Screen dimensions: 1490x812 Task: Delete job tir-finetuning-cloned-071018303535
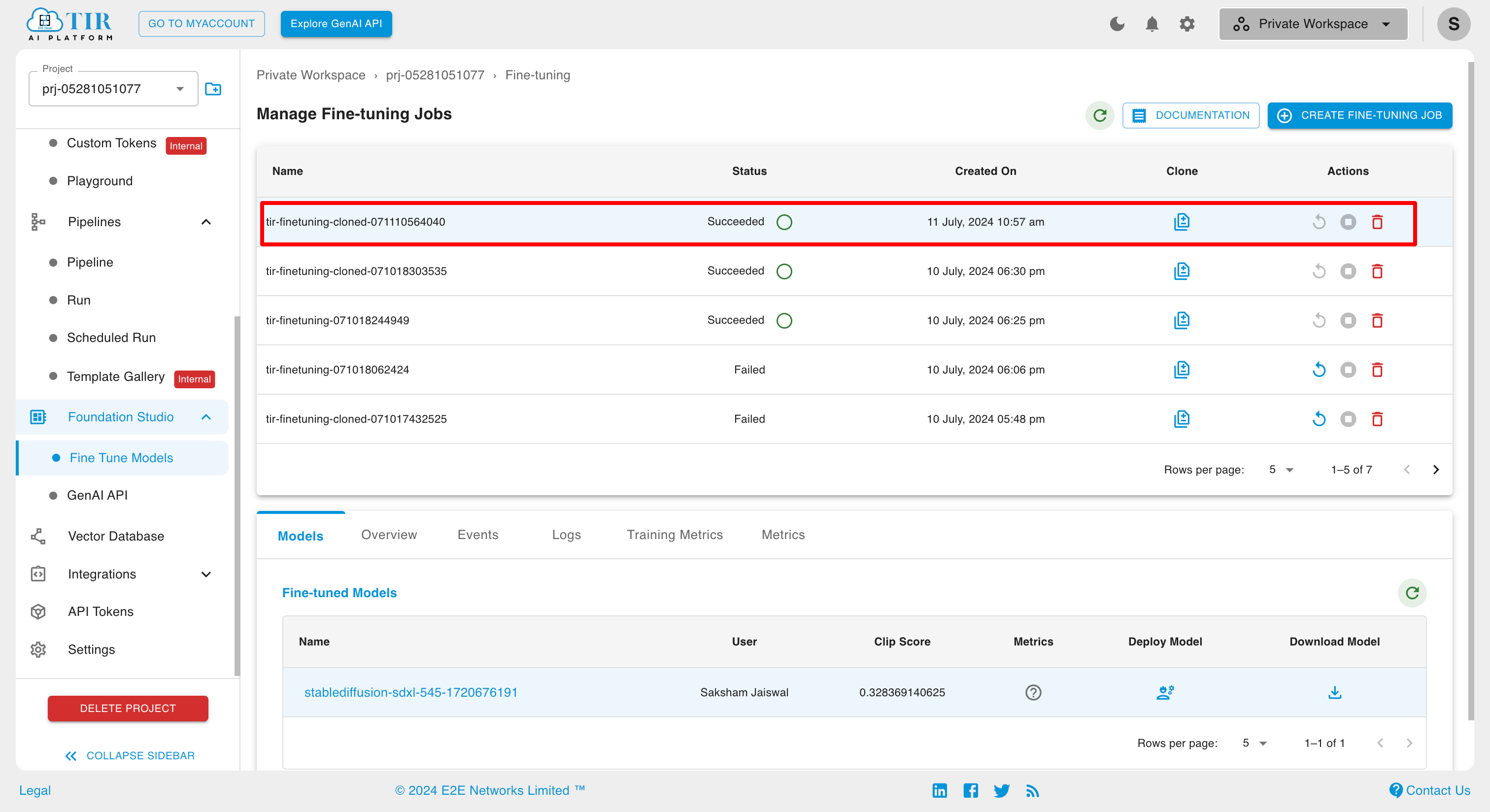click(x=1377, y=271)
